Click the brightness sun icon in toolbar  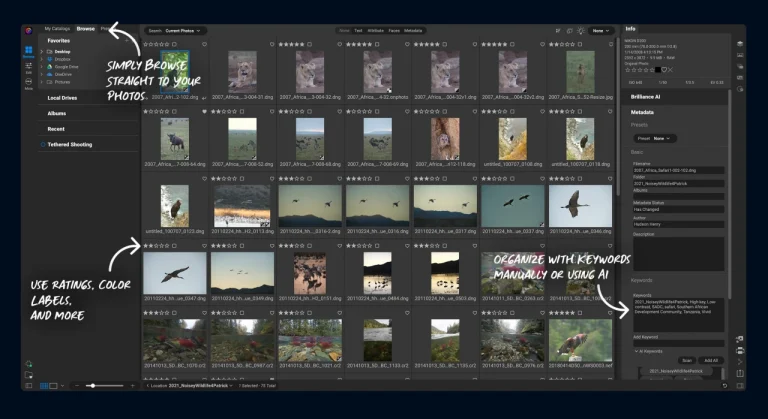[580, 30]
